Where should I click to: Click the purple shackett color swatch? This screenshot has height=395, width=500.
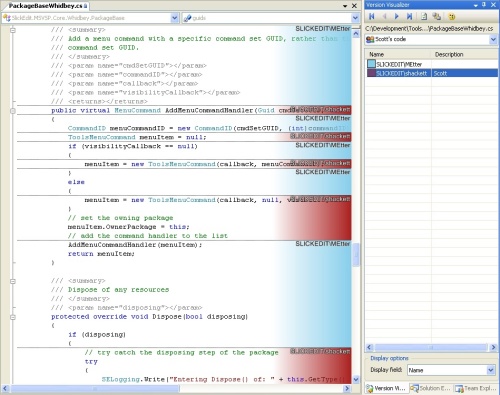[371, 73]
